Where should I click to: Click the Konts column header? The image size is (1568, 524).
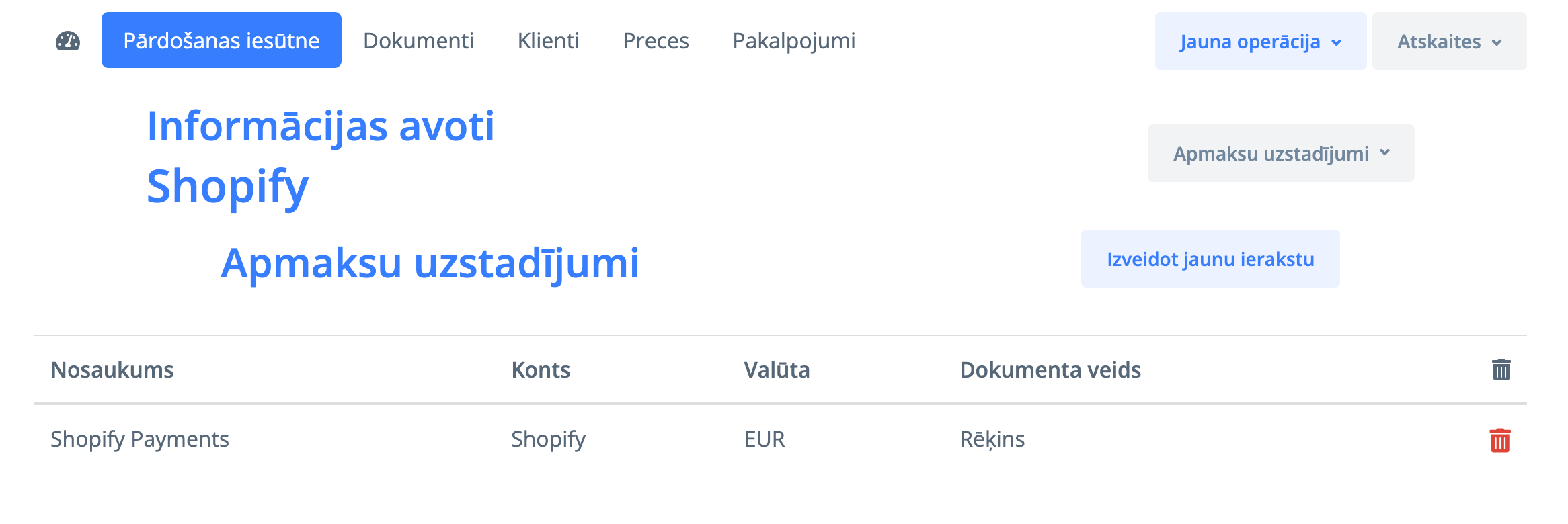(541, 370)
